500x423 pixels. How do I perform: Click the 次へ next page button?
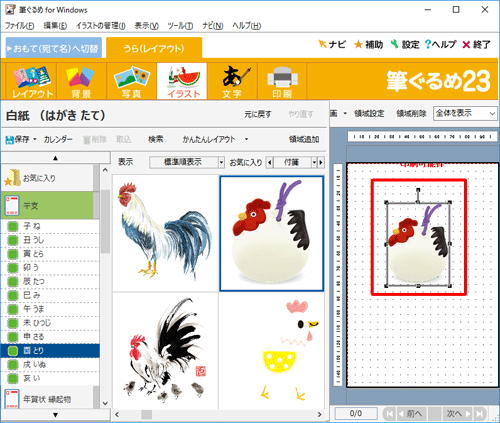click(x=458, y=414)
